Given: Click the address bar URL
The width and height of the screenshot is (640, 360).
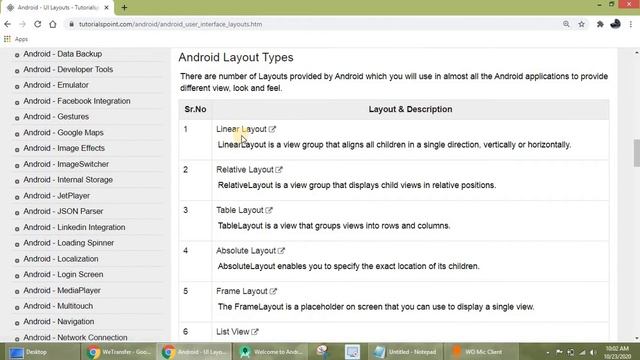Looking at the screenshot, I should [171, 24].
